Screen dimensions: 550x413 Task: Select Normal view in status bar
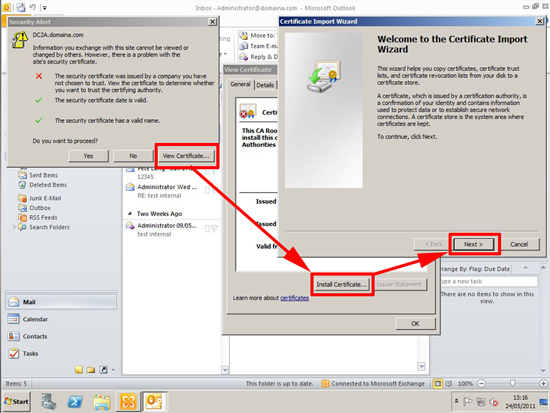[437, 384]
